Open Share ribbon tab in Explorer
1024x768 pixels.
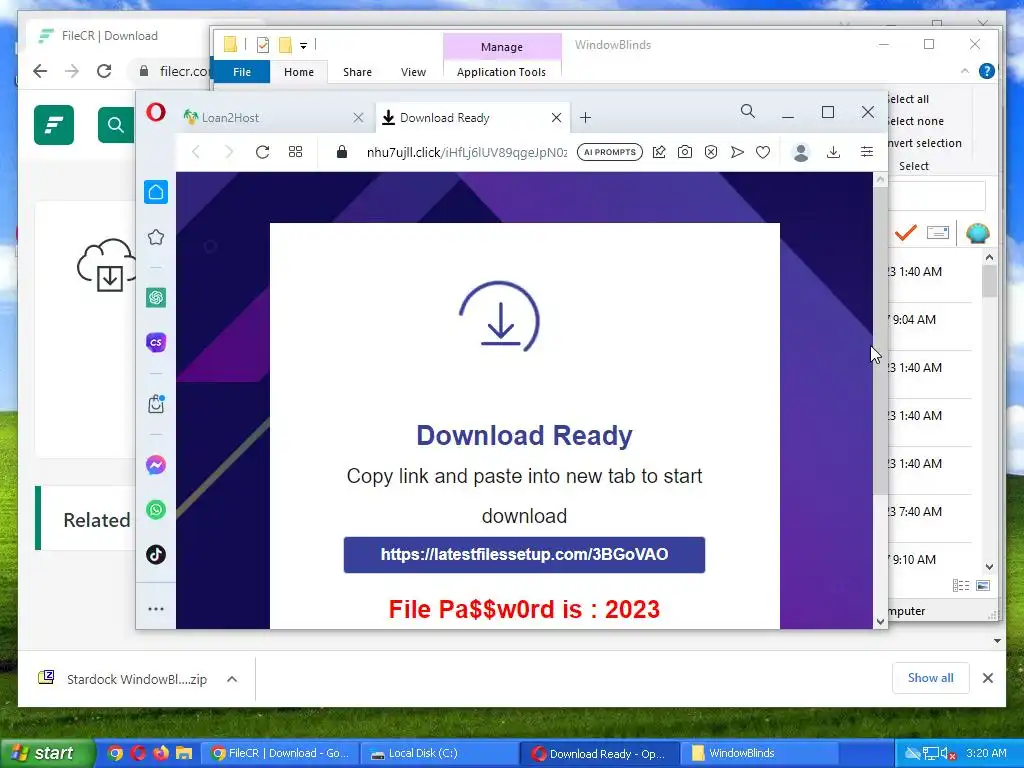tap(357, 72)
